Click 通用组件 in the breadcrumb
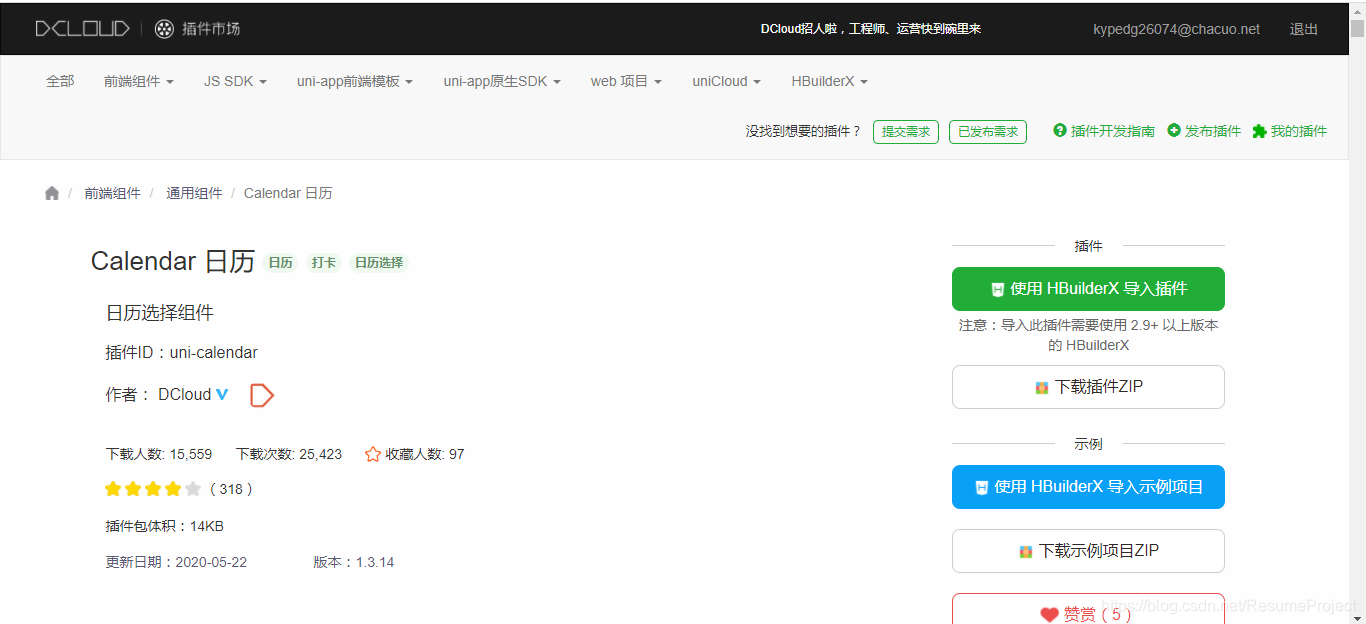 [x=194, y=193]
